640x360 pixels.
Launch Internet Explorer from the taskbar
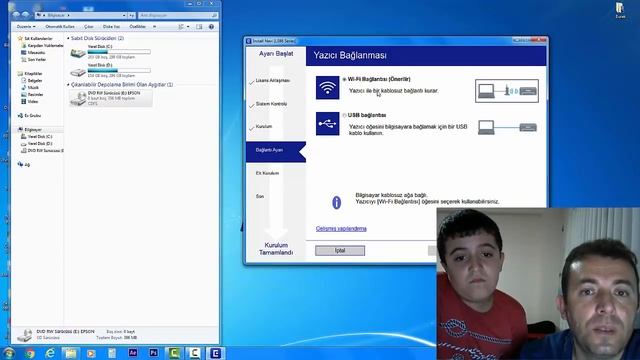50,353
